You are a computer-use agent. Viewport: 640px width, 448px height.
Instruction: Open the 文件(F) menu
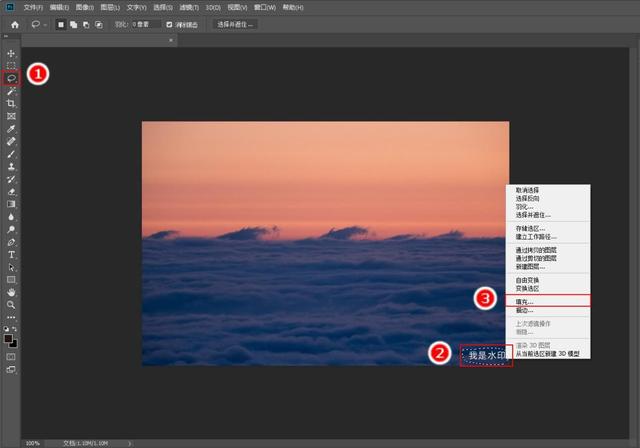pyautogui.click(x=33, y=7)
